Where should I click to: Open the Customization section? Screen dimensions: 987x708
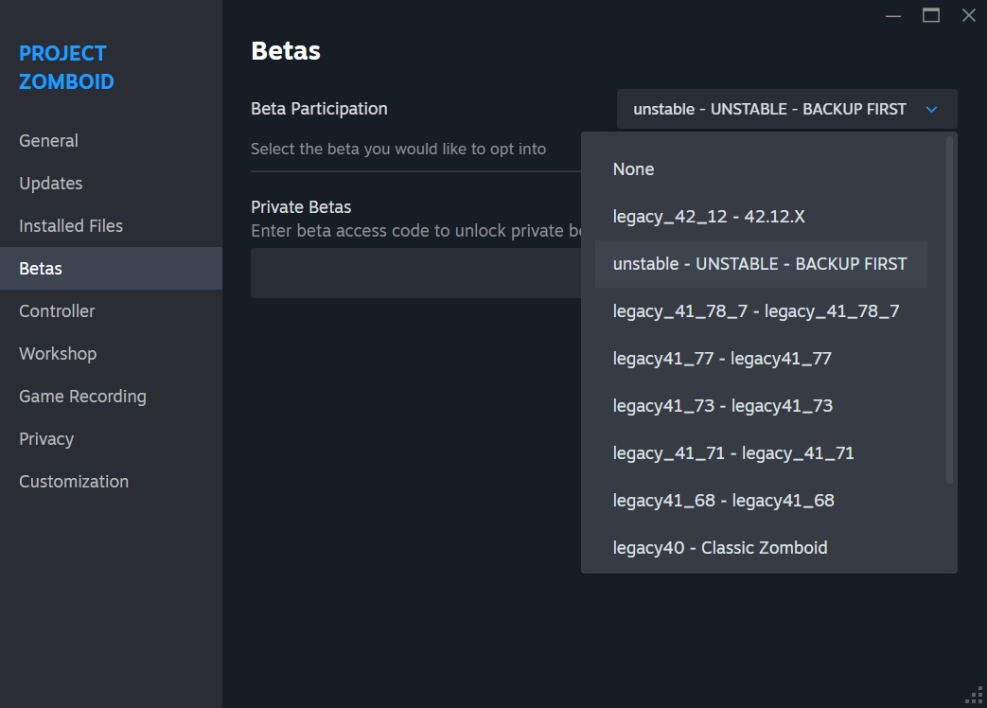(74, 481)
